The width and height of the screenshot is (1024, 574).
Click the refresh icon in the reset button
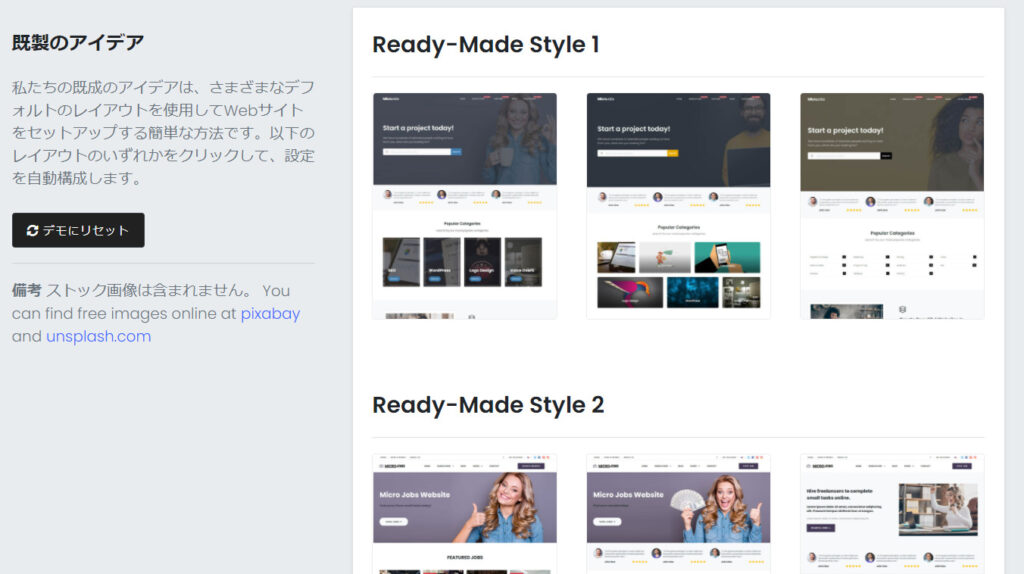[x=32, y=231]
